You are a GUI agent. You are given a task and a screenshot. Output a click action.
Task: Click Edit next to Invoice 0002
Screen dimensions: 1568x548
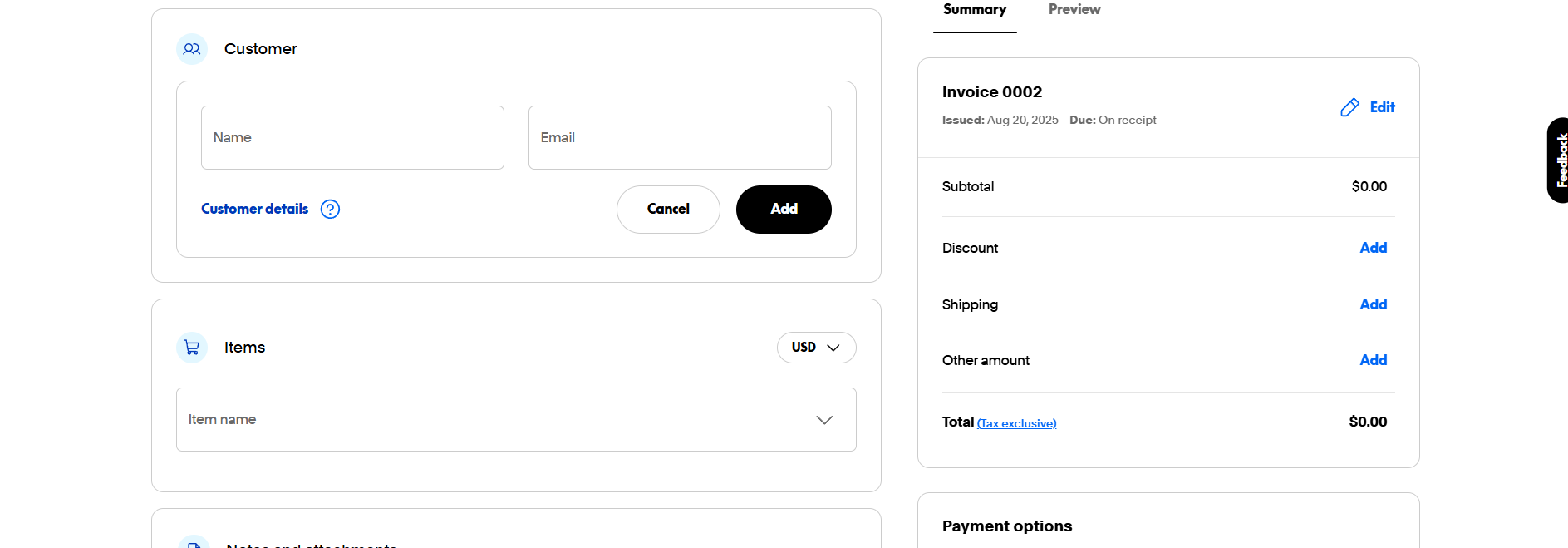point(1382,108)
